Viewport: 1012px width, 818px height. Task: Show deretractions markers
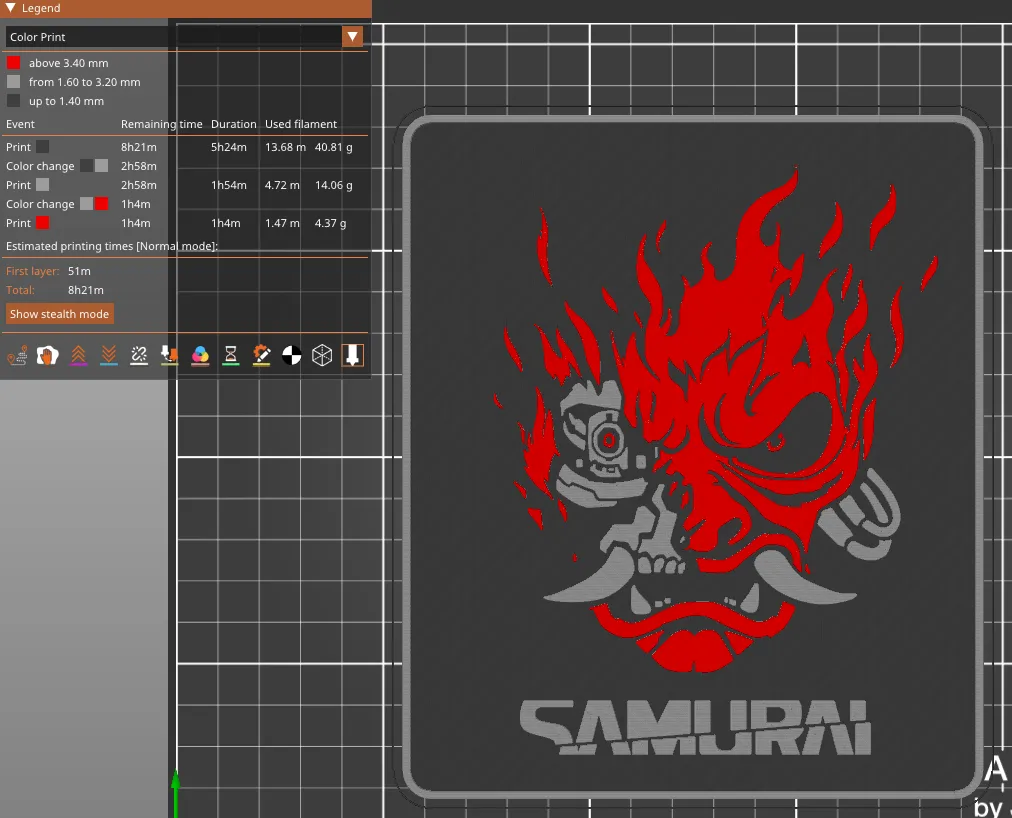click(108, 354)
